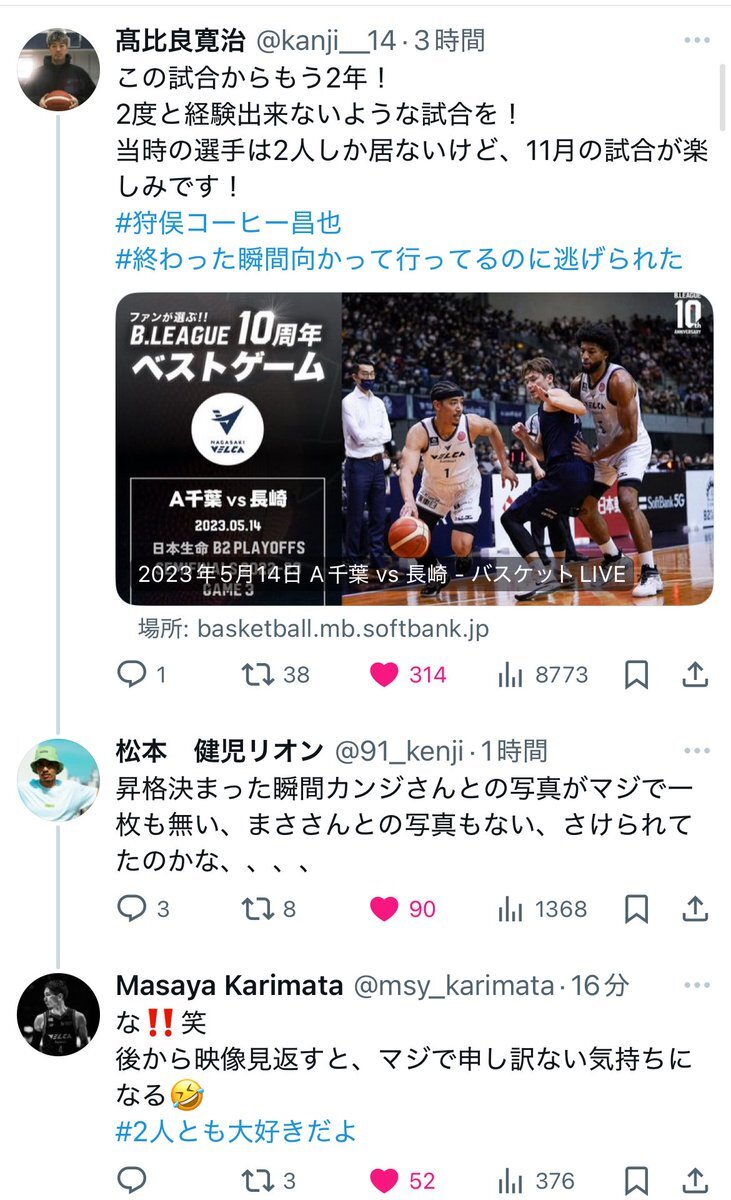The width and height of the screenshot is (731, 1200).
Task: Open hashtag #2人とも大好きだよ
Action: [x=236, y=1132]
